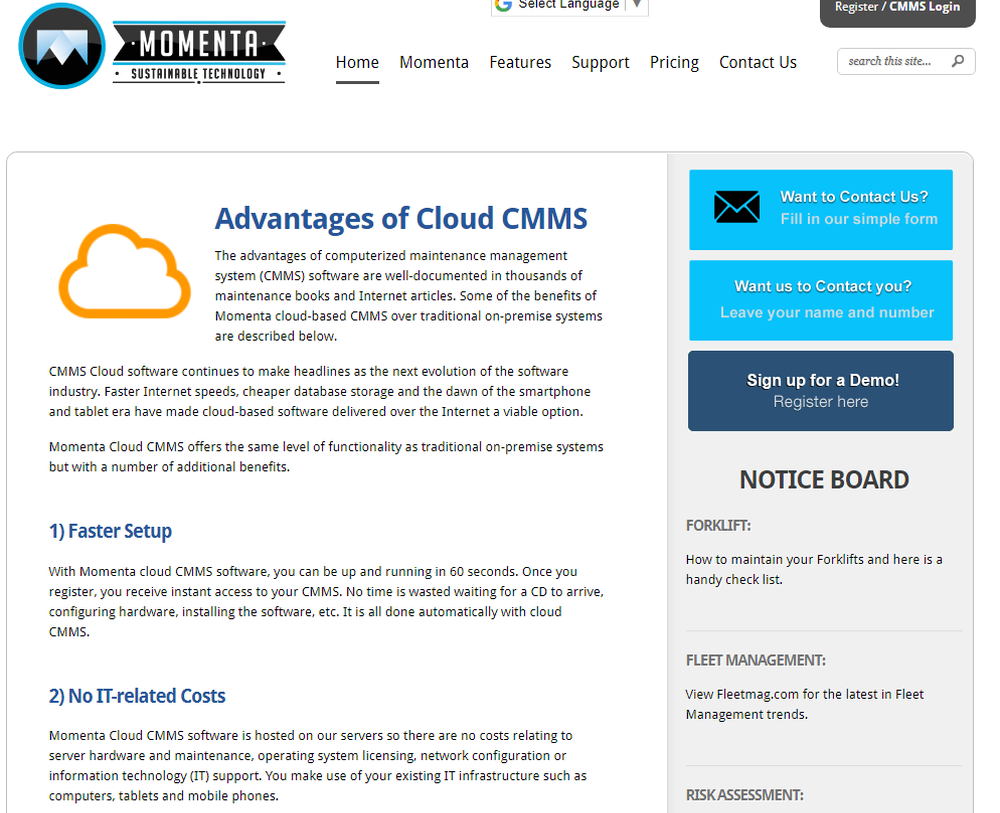Click the FLEET MANAGEMENT: notice title
This screenshot has width=1000, height=813.
tap(756, 661)
